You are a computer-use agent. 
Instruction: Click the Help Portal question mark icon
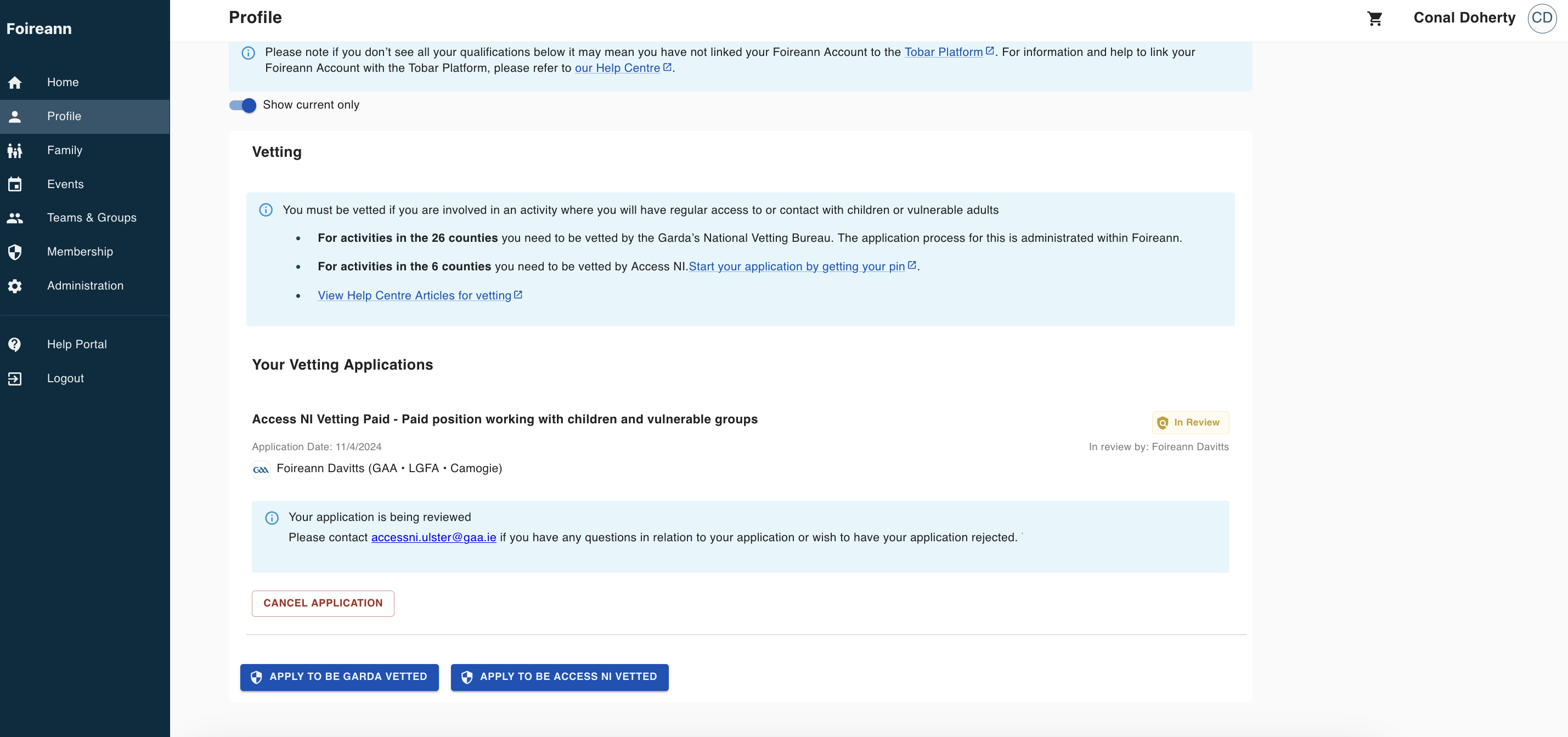pos(15,344)
